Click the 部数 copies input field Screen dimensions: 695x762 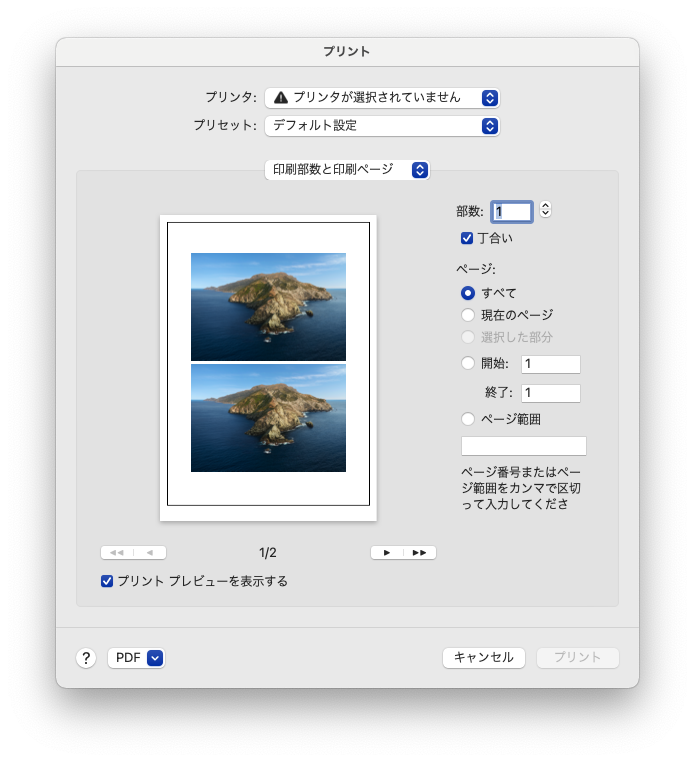512,212
